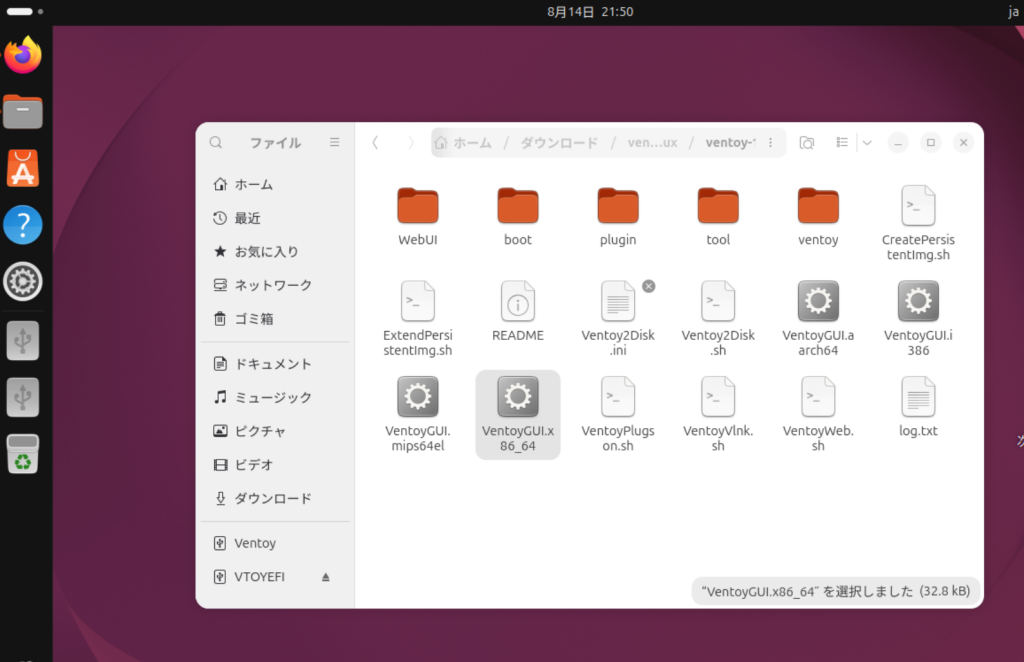
Task: Select the VentoyGUI.mips64el executable
Action: [x=418, y=414]
